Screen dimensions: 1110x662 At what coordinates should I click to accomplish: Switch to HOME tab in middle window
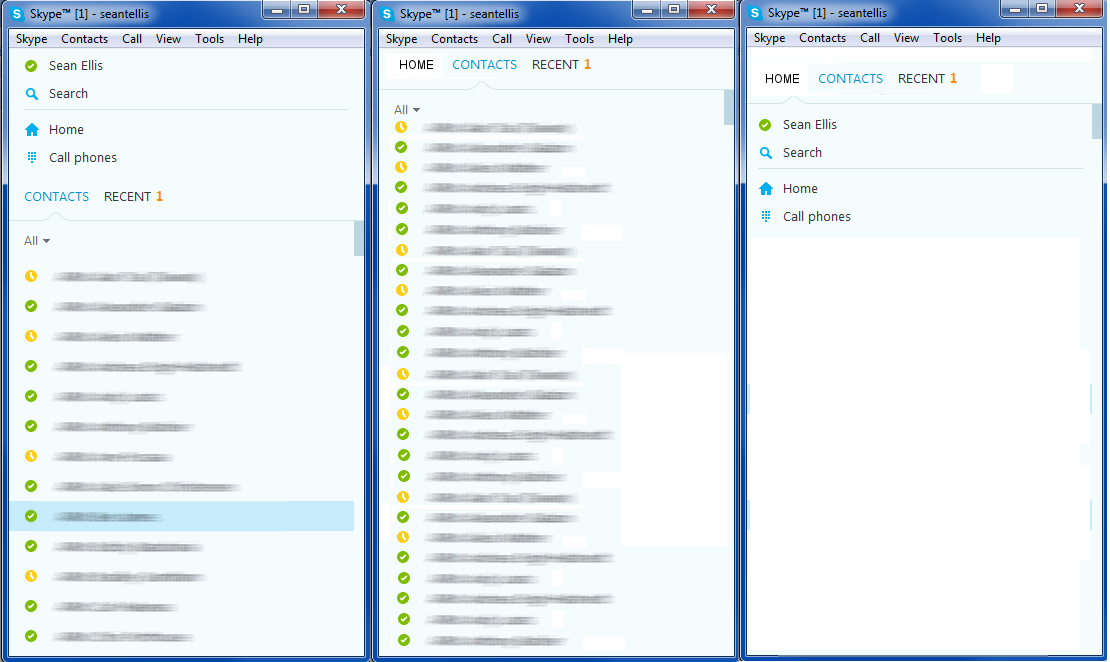coord(416,65)
